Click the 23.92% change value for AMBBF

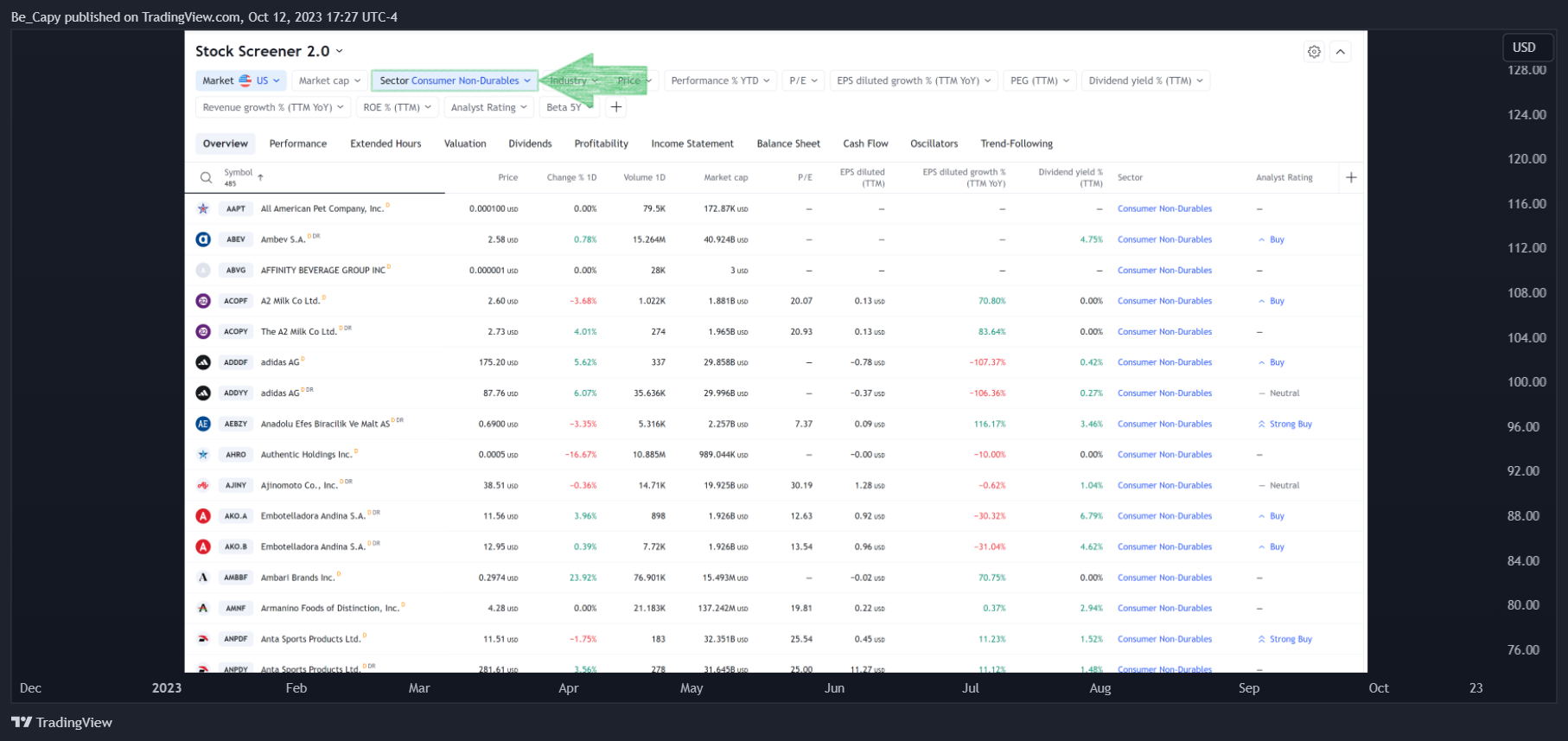tap(583, 578)
